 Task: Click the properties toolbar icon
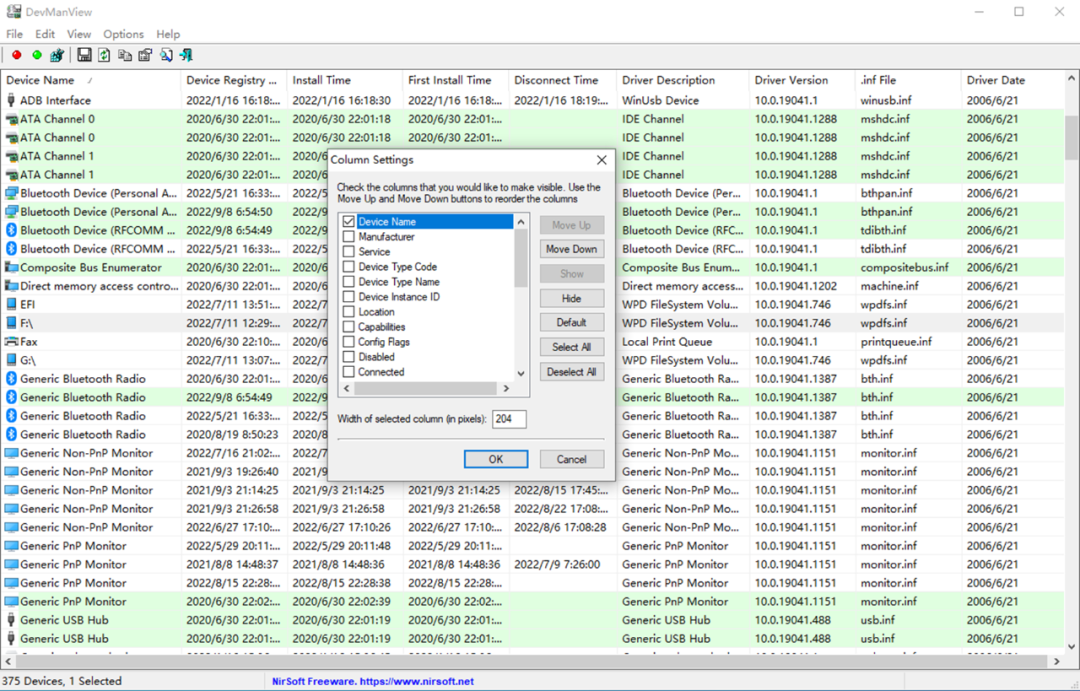point(145,55)
